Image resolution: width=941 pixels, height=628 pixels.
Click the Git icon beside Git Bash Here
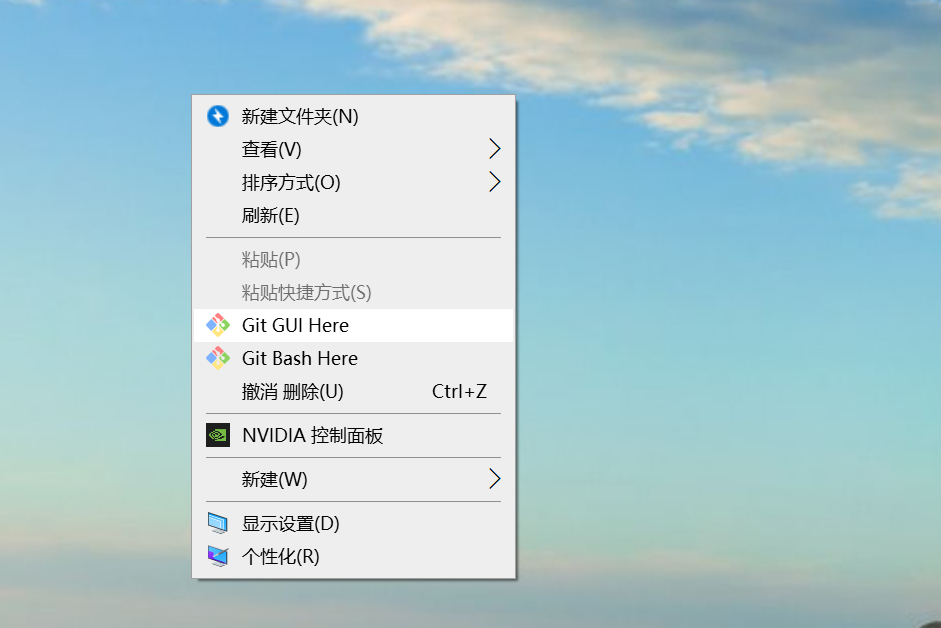tap(218, 358)
